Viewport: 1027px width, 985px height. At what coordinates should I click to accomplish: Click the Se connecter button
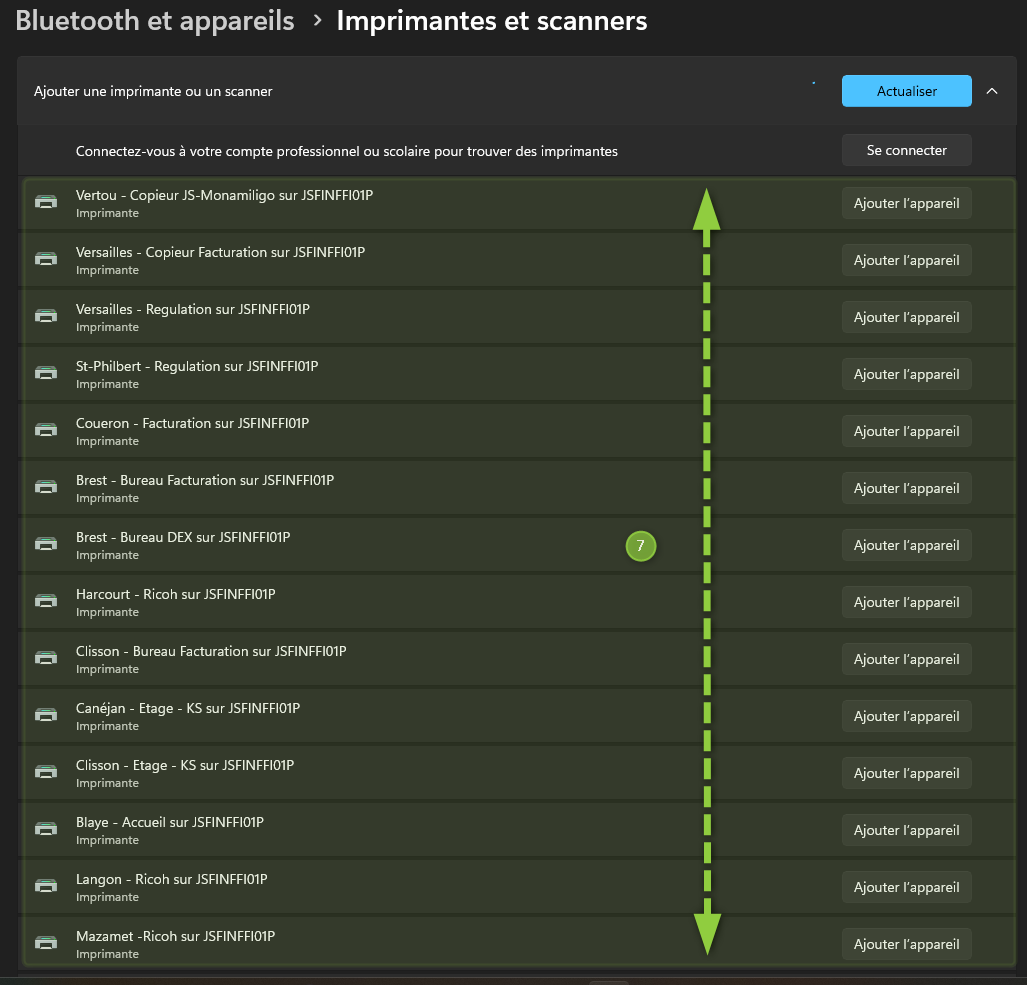pos(906,150)
